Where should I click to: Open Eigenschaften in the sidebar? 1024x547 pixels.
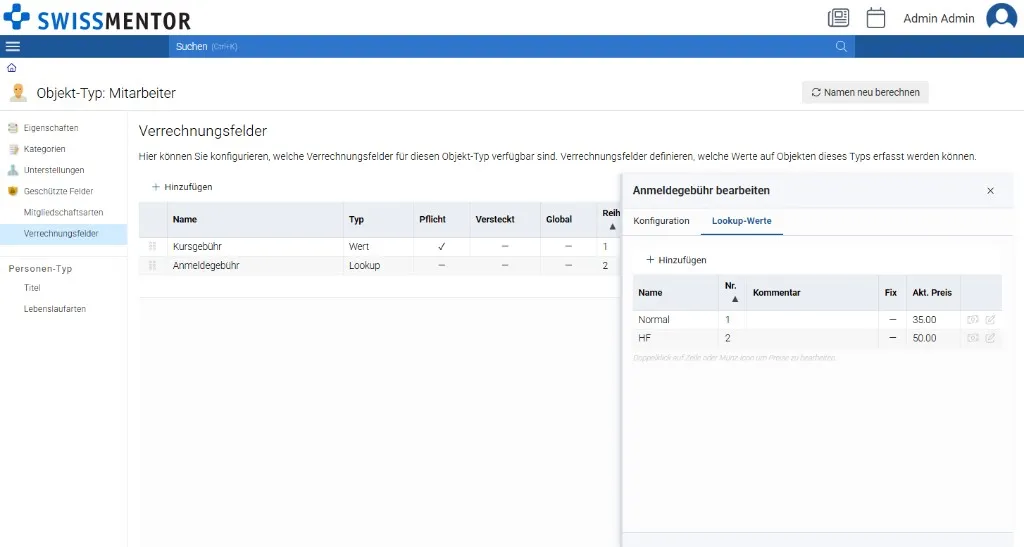pyautogui.click(x=51, y=128)
